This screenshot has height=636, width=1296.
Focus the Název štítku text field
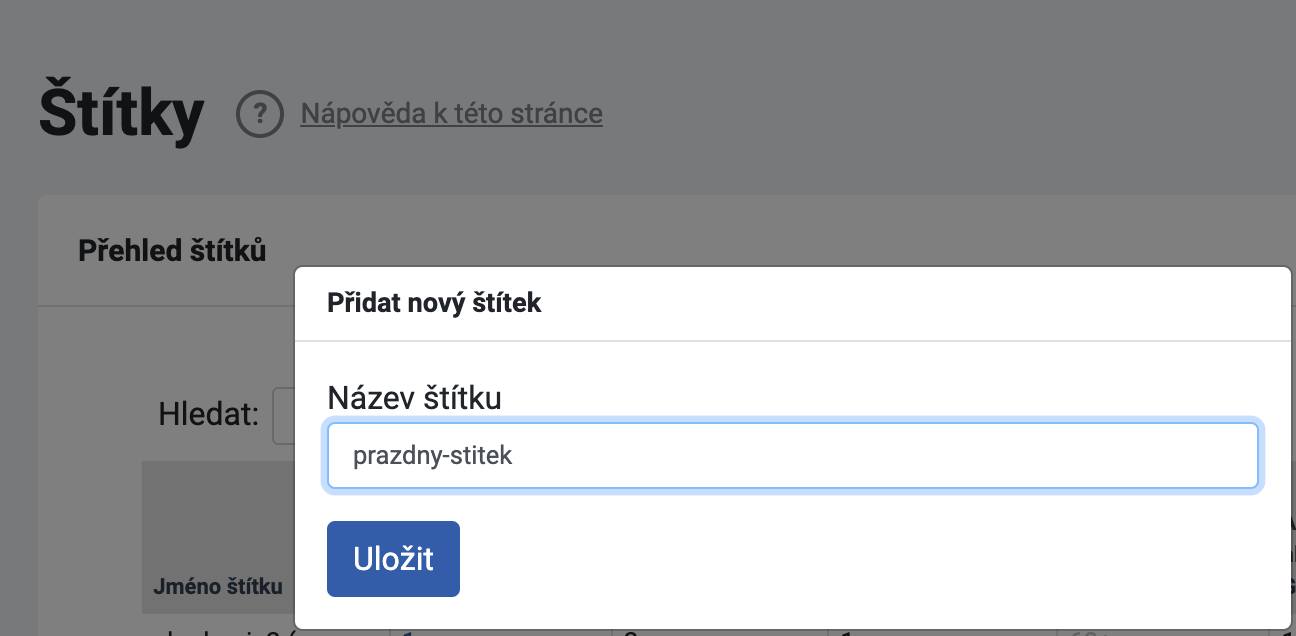tap(792, 456)
